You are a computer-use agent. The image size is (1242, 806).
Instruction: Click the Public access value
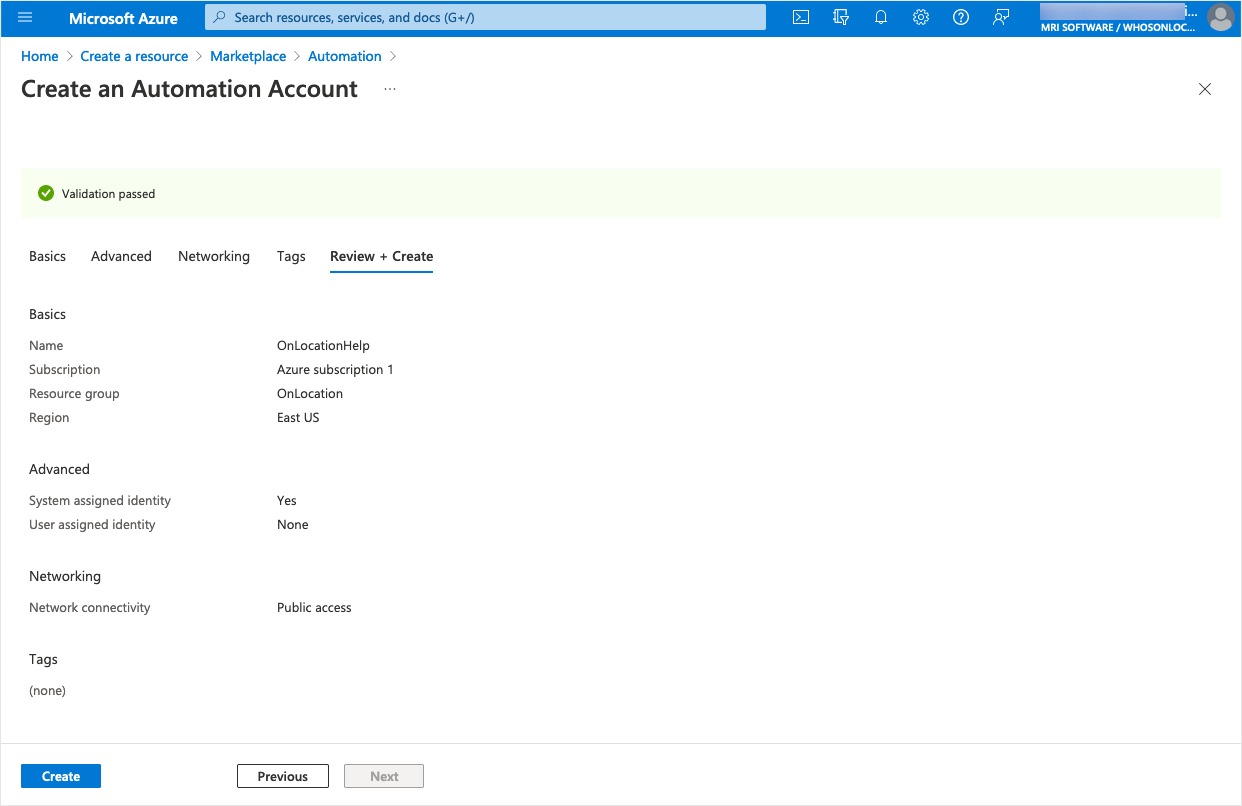pyautogui.click(x=314, y=607)
